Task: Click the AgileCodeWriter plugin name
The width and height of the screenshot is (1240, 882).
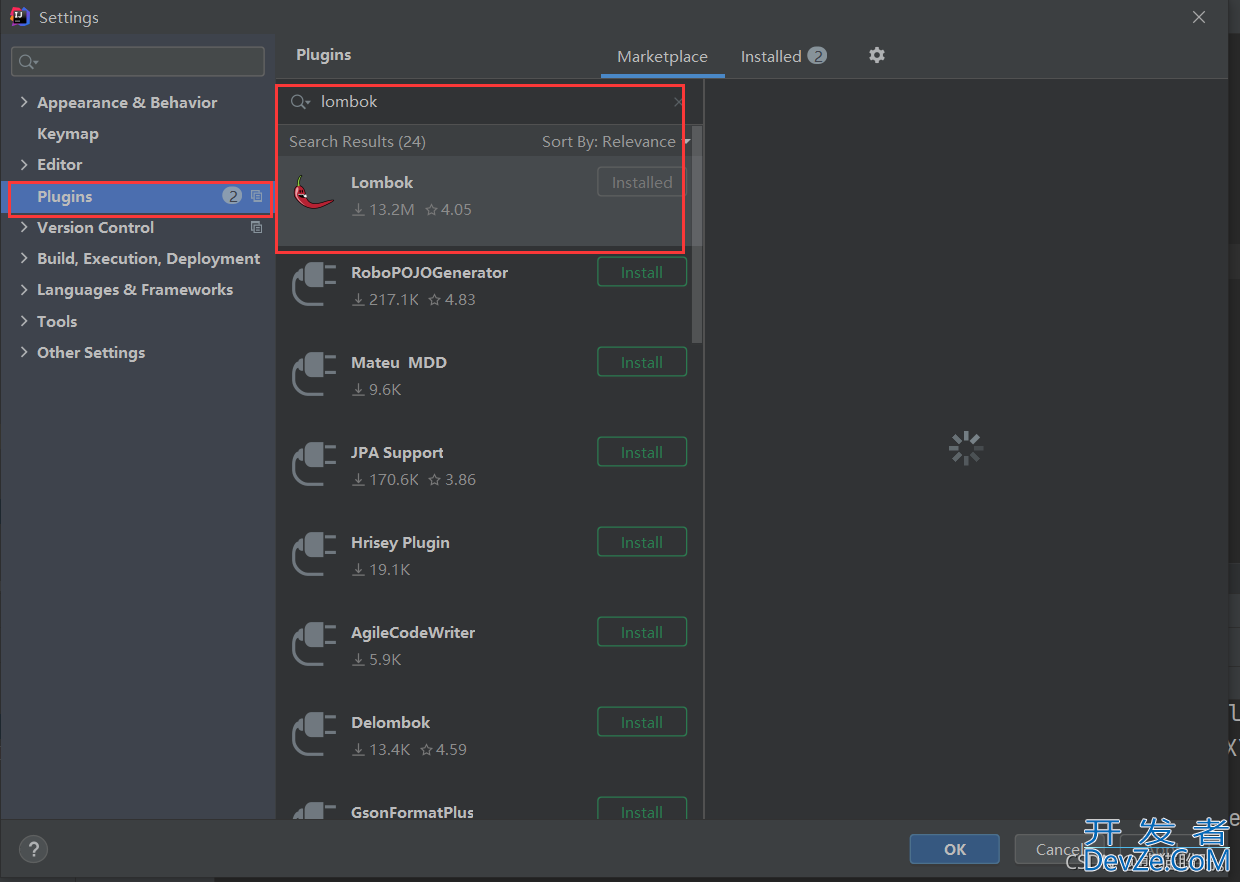Action: click(x=413, y=632)
